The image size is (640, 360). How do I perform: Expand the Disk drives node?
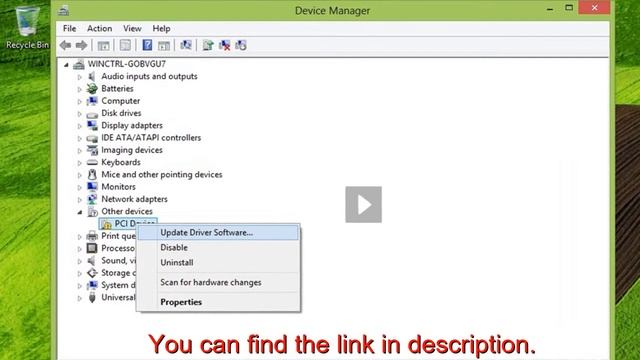tap(80, 113)
